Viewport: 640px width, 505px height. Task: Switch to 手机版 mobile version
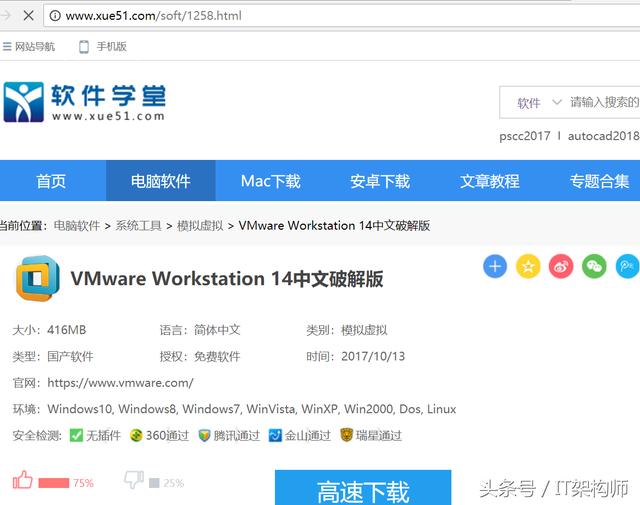pyautogui.click(x=103, y=47)
